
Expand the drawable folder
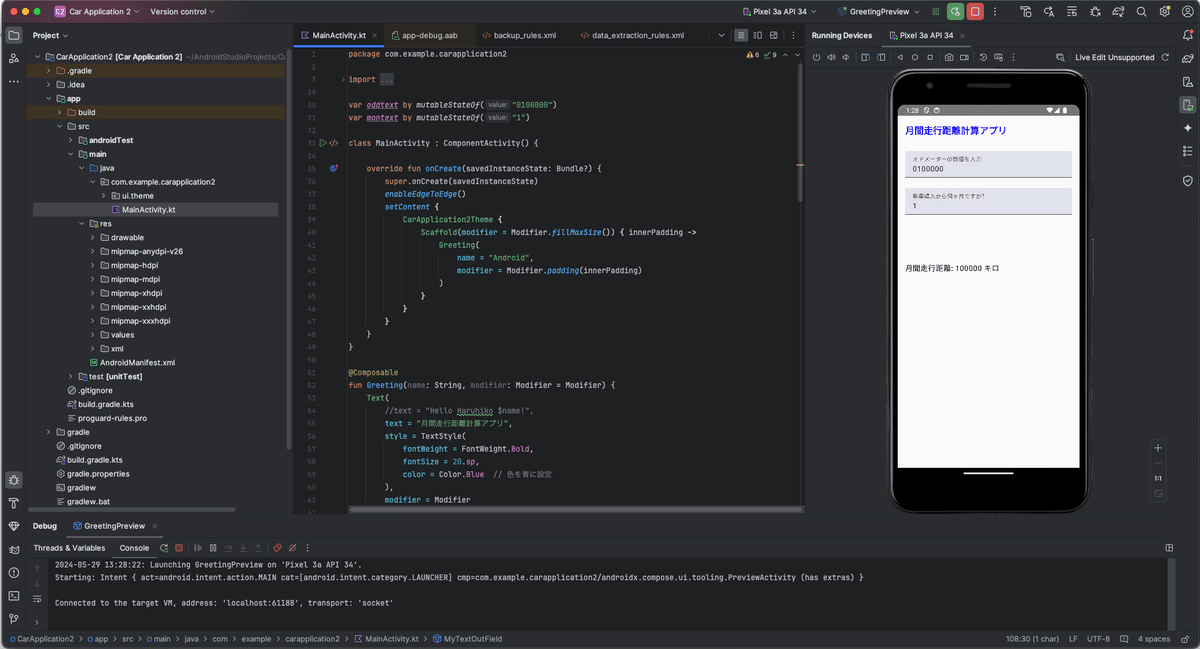click(x=92, y=238)
